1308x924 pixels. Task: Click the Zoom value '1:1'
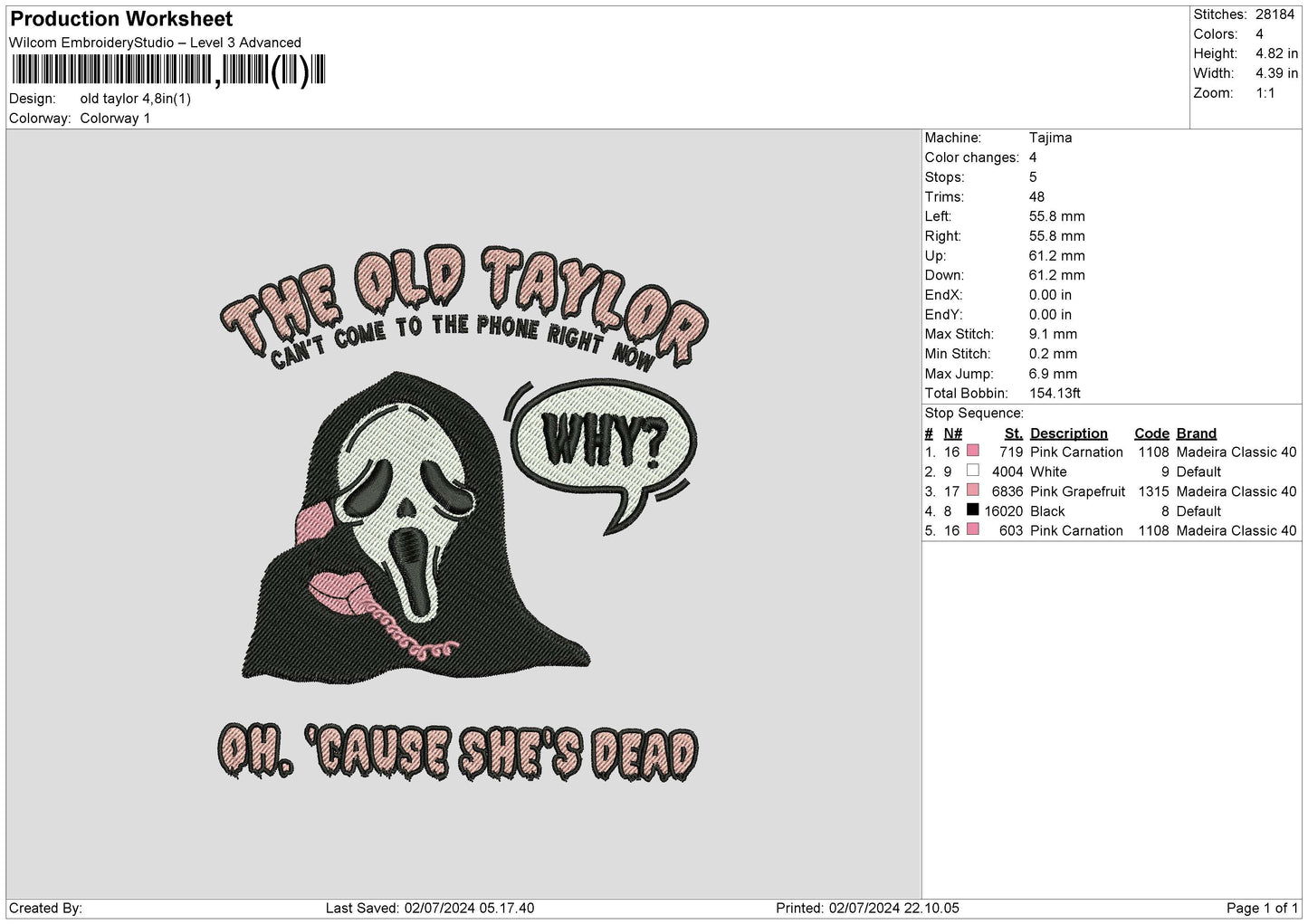click(x=1265, y=93)
